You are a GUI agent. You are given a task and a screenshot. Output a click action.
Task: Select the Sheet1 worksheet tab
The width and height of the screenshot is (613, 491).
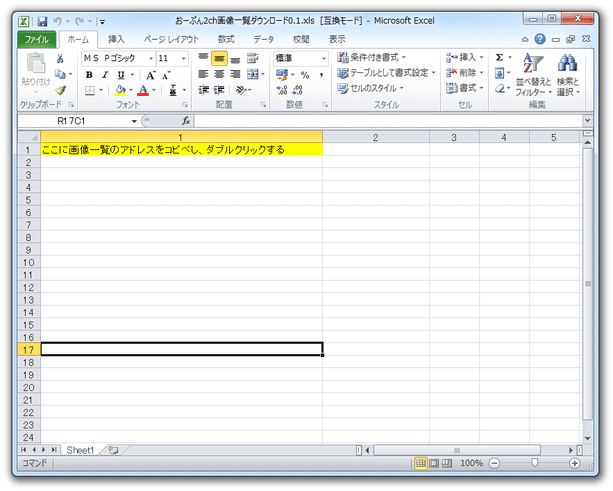[x=80, y=450]
